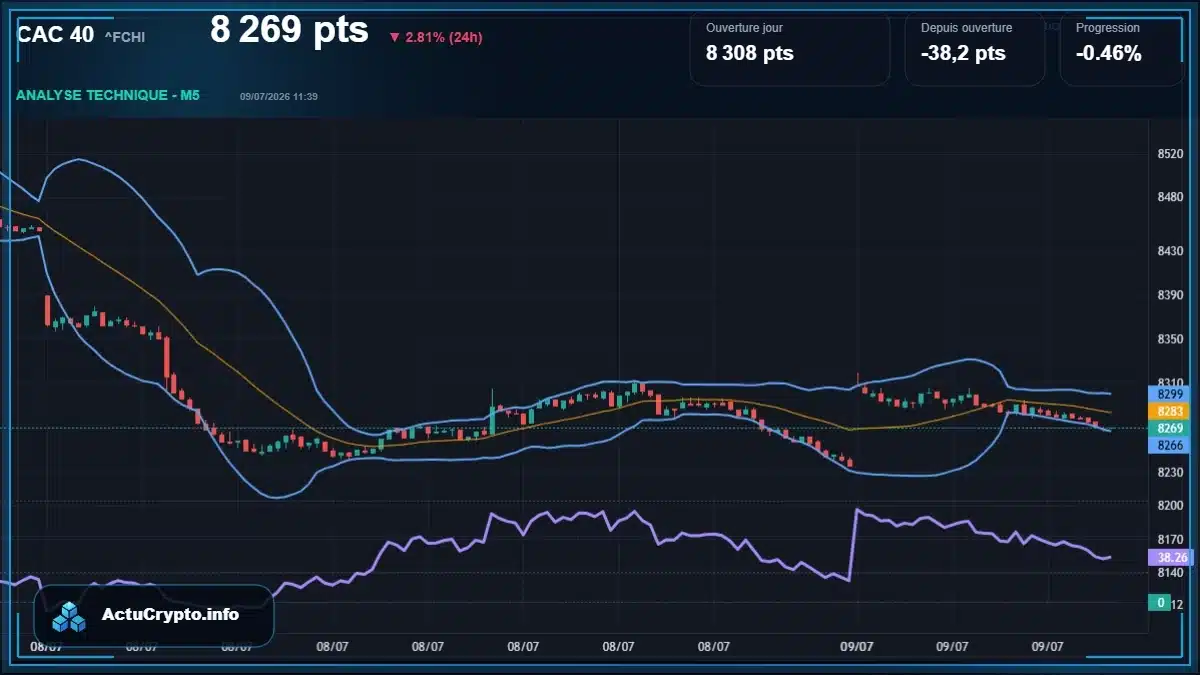
Task: Click the 8 269 pts current price
Action: pyautogui.click(x=289, y=30)
